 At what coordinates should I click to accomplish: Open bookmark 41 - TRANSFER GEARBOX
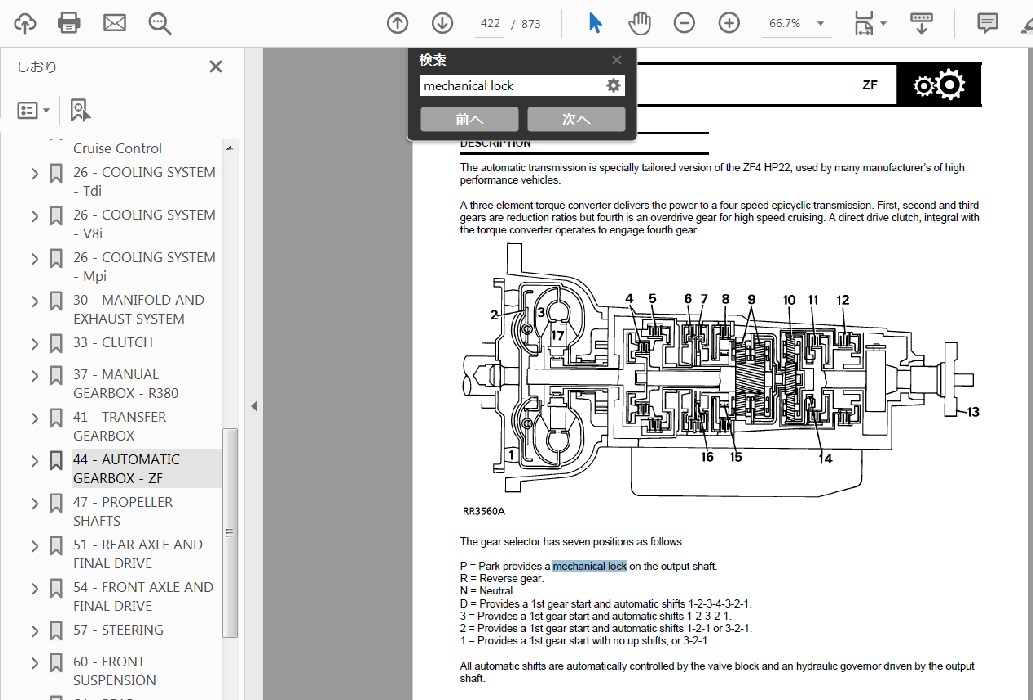119,426
